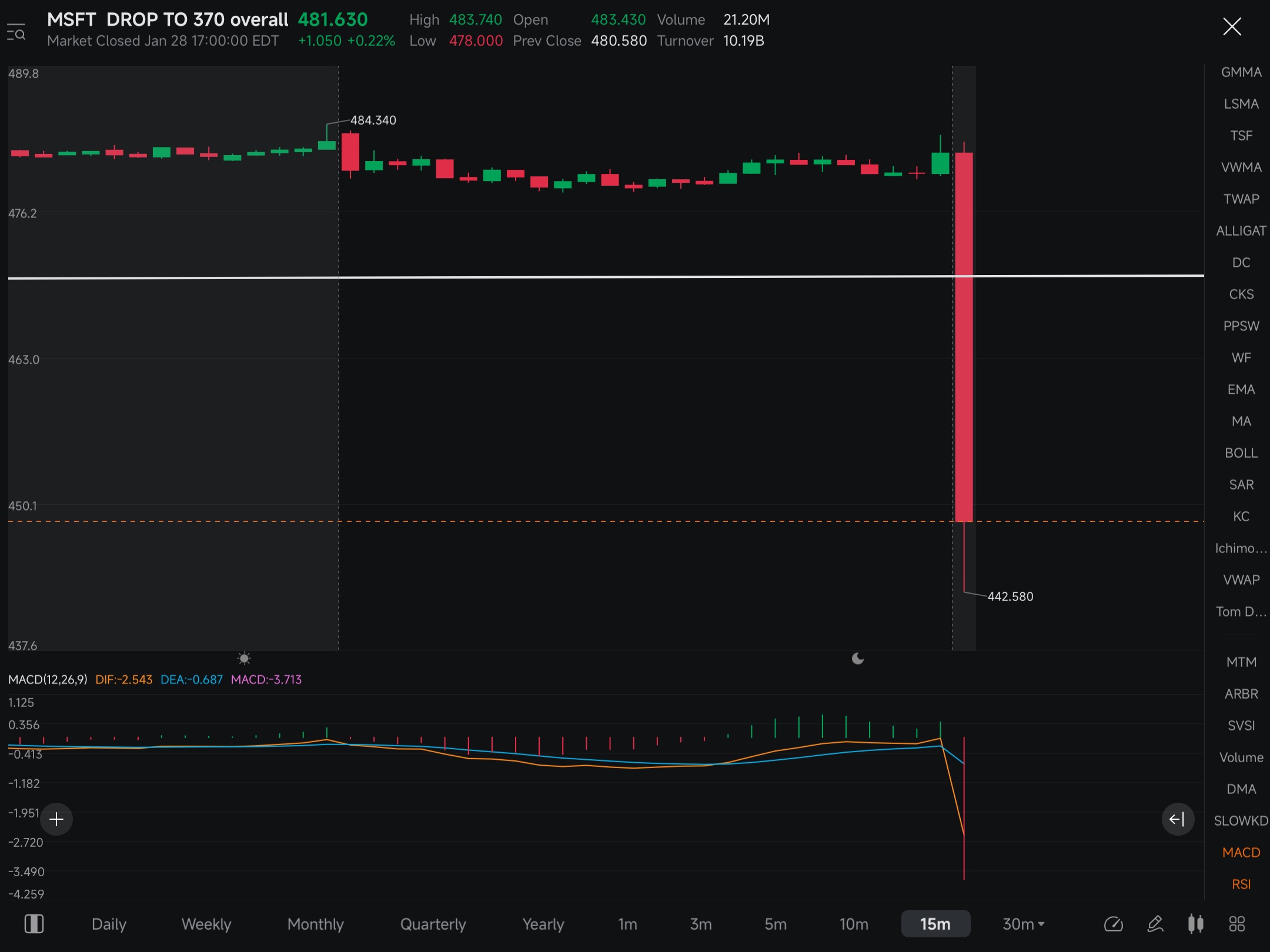Open the four-squares grid menu
Screen dimensions: 1270x952
point(1237,924)
